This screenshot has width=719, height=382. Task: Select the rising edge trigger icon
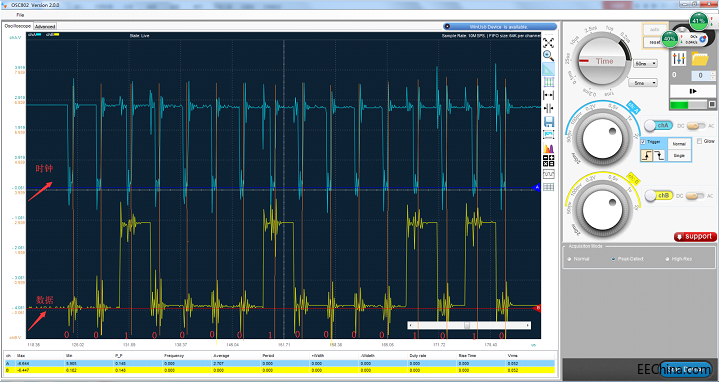click(x=648, y=156)
